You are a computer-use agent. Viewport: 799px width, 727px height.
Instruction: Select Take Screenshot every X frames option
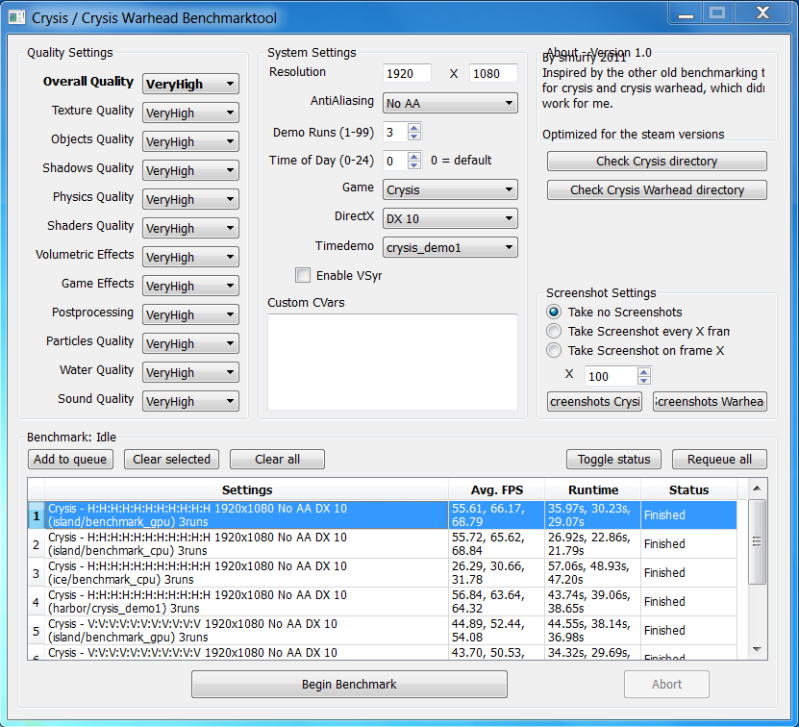click(554, 331)
